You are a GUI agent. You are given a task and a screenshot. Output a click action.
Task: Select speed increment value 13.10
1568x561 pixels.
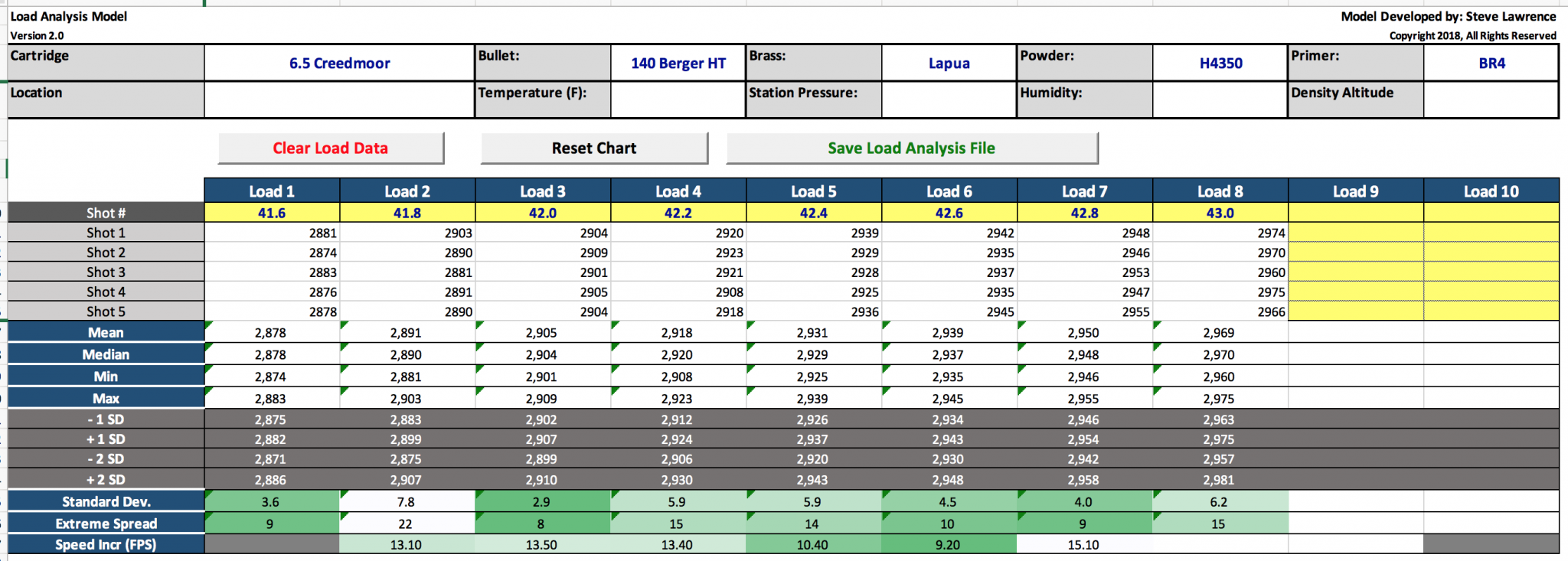[x=407, y=544]
